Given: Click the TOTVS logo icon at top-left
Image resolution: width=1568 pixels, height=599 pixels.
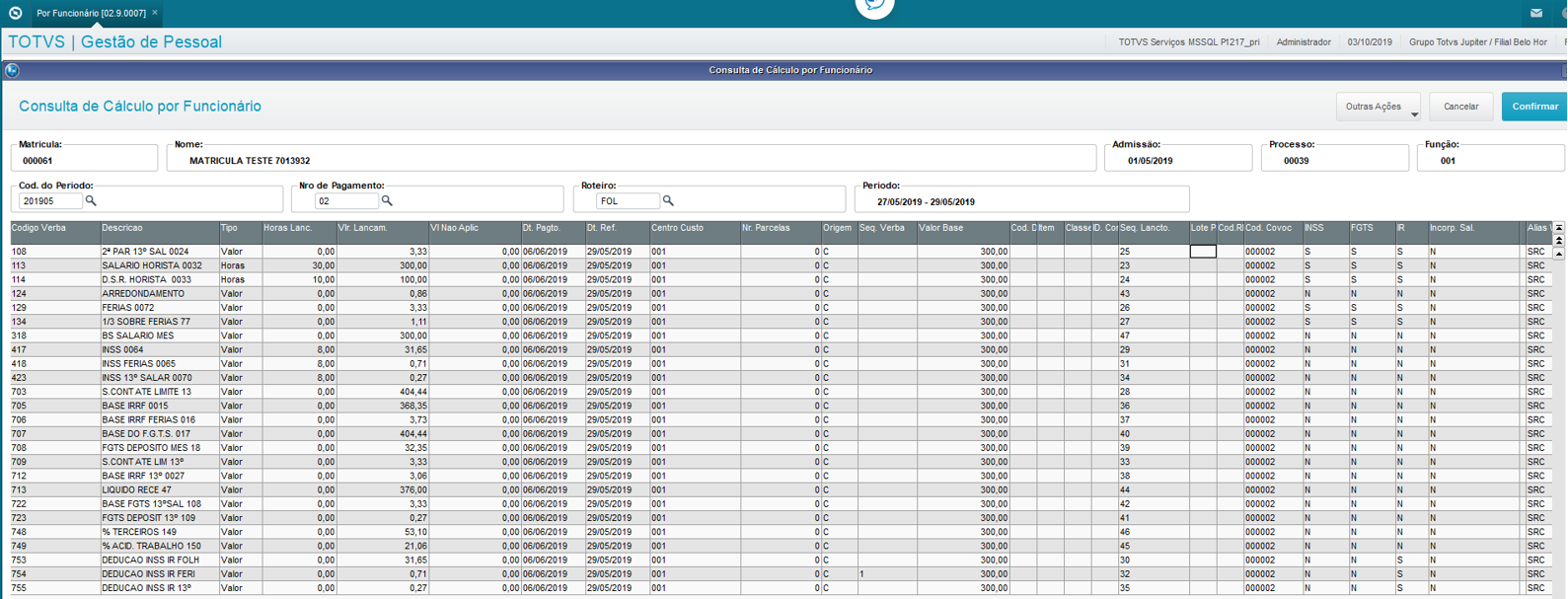Looking at the screenshot, I should pyautogui.click(x=15, y=13).
